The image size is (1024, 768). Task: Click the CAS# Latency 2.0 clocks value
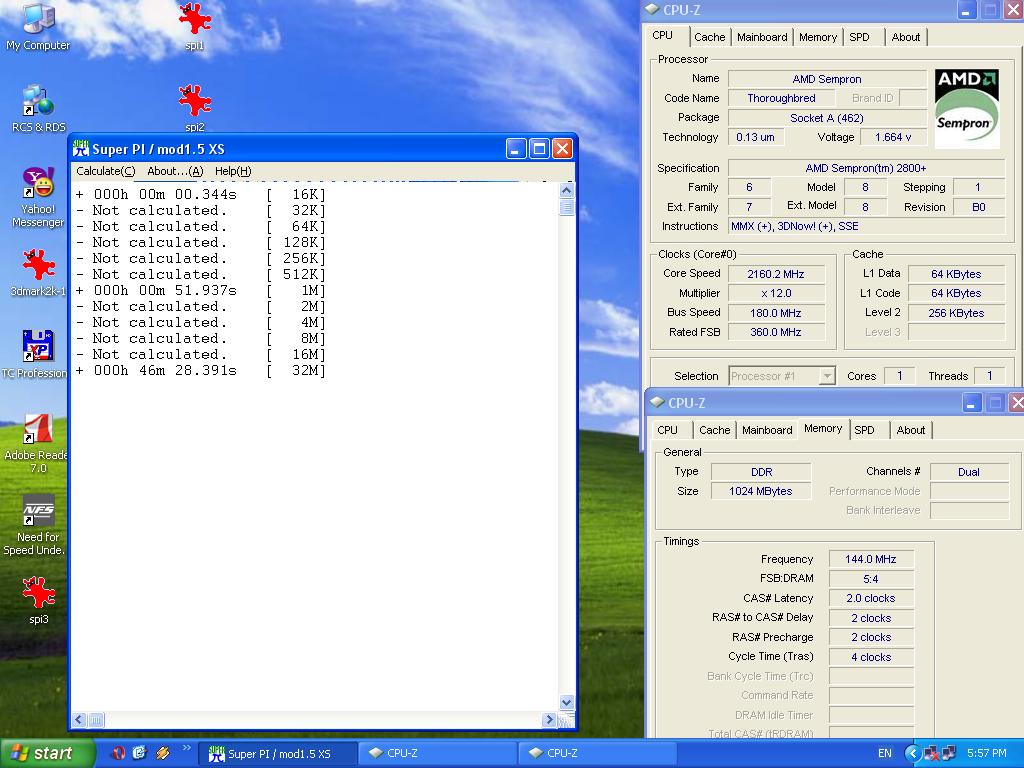(x=871, y=598)
